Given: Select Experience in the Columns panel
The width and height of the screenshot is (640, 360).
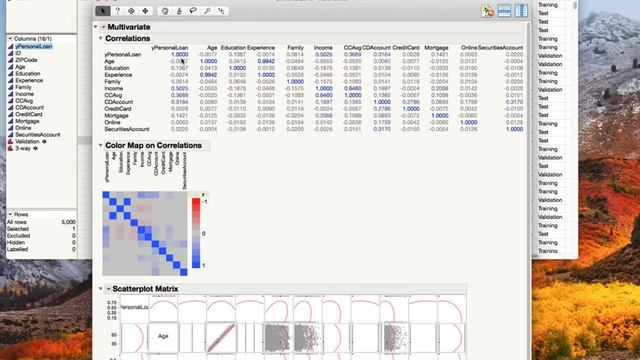Looking at the screenshot, I should click(29, 80).
